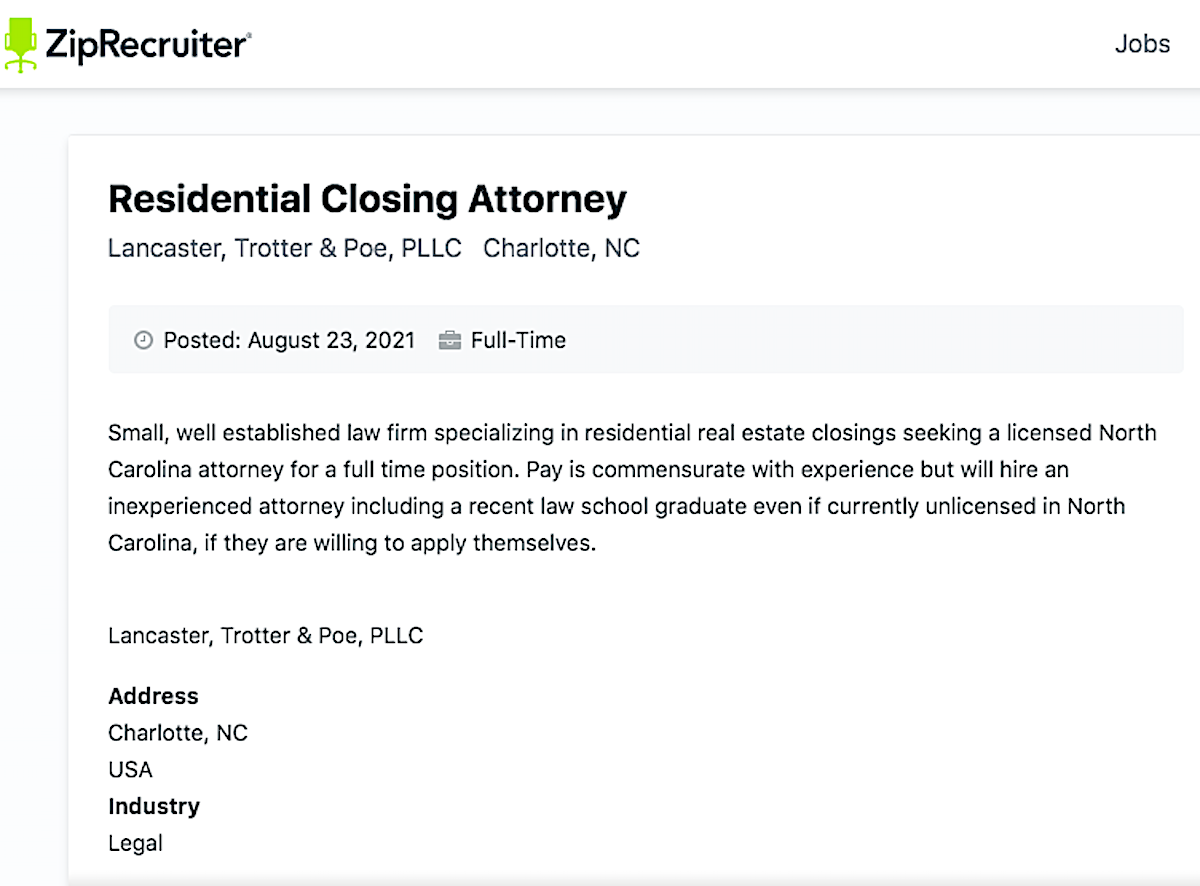Click the clock icon beside the posted date
Image resolution: width=1200 pixels, height=886 pixels.
pos(144,341)
